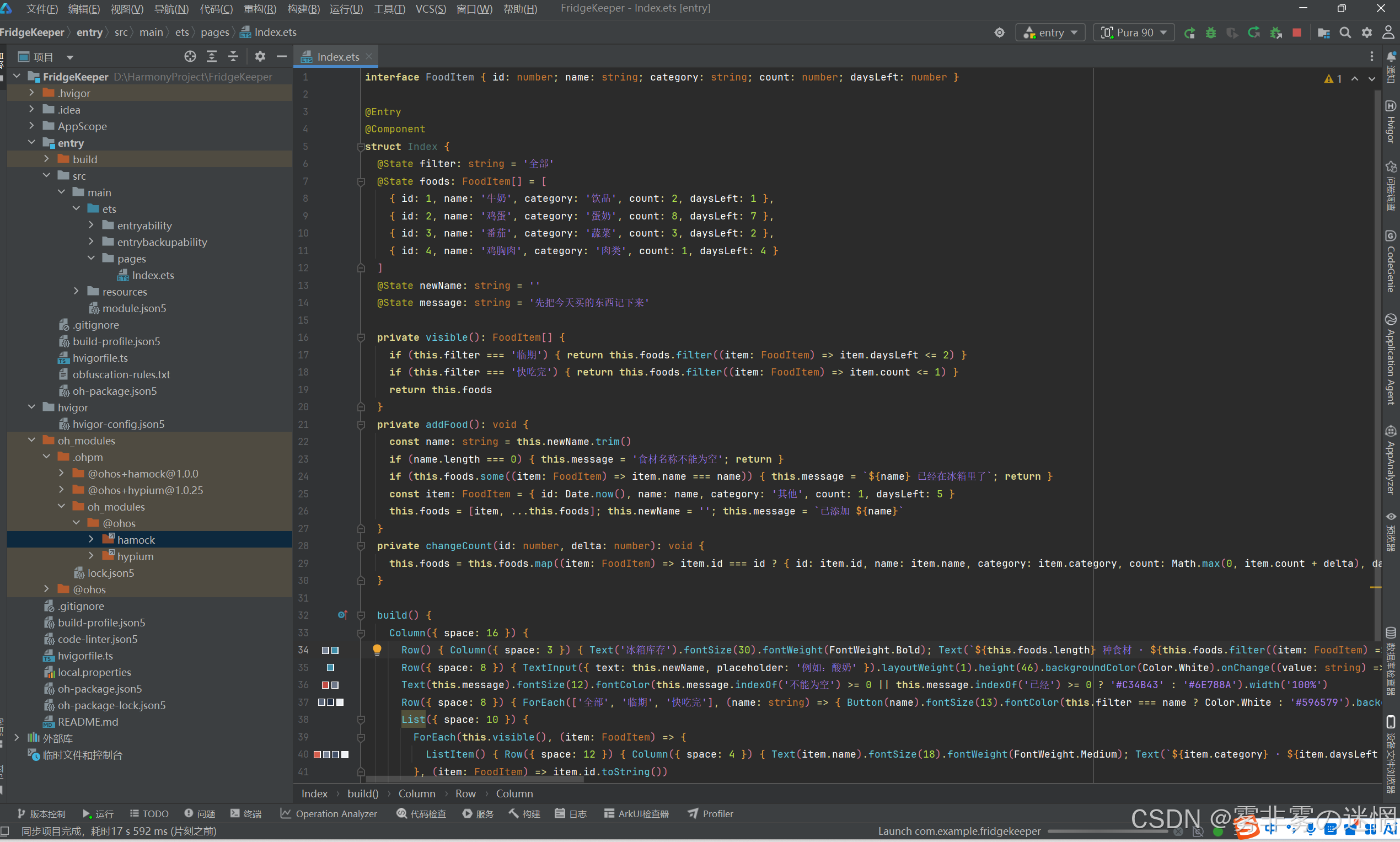
Task: Open AppAnalyzer side panel
Action: click(1391, 460)
